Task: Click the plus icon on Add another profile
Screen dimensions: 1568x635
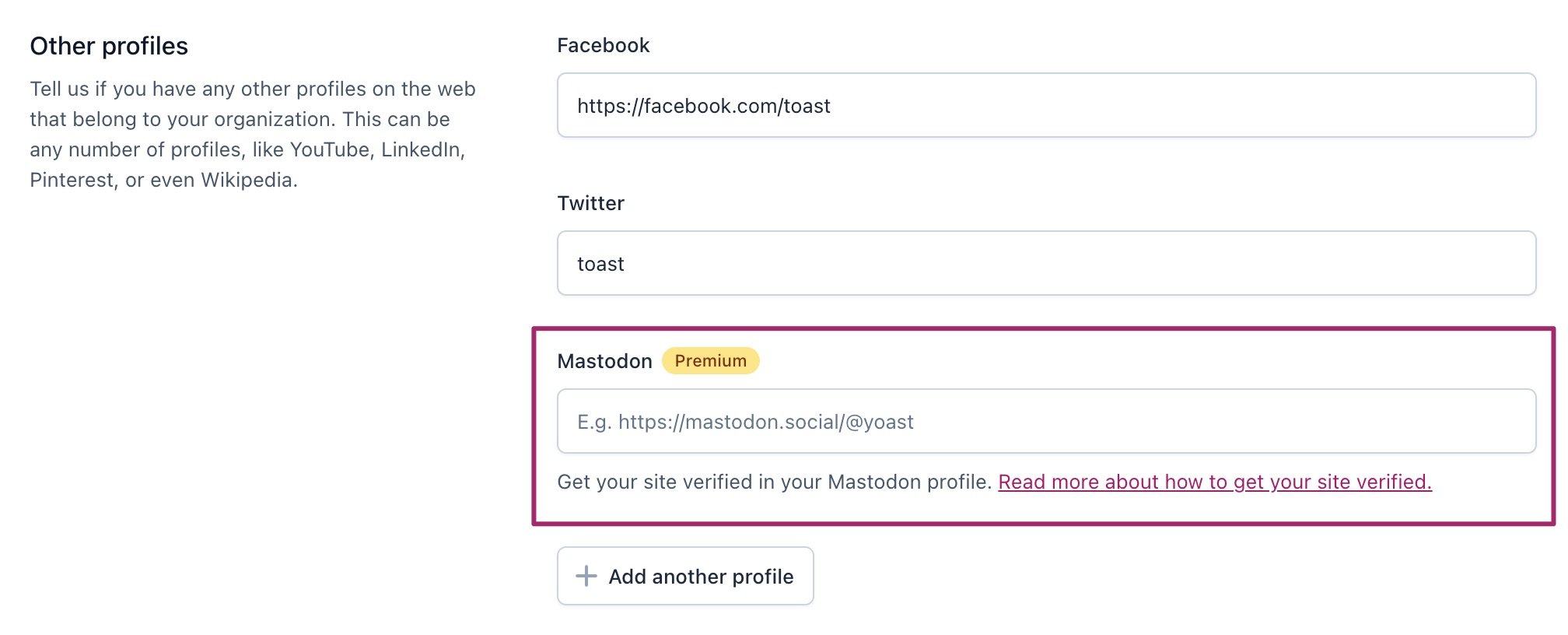Action: 586,576
